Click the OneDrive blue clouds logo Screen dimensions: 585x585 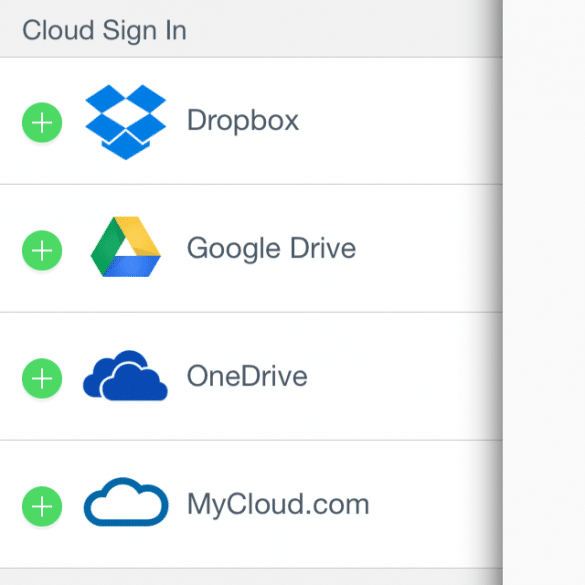[x=125, y=375]
